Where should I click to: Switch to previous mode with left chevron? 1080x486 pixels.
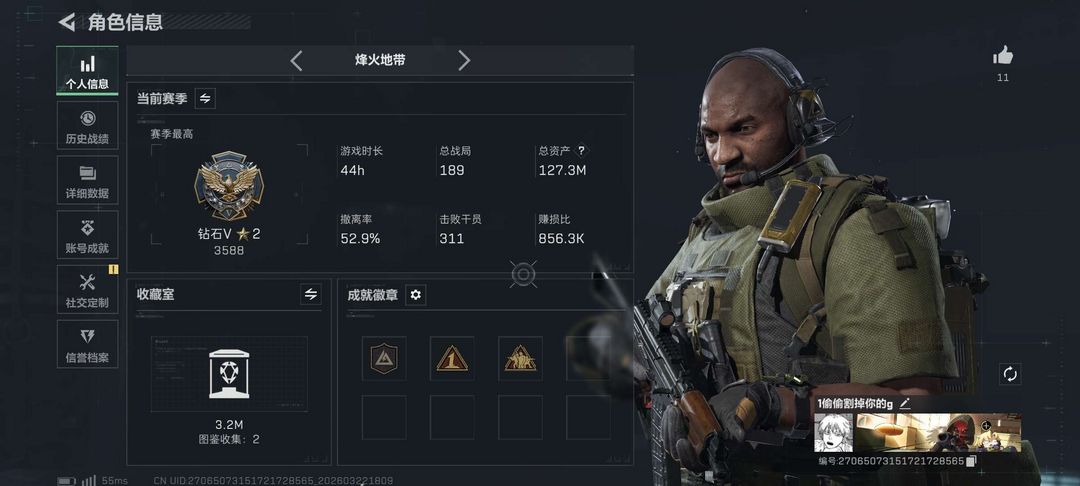tap(296, 61)
